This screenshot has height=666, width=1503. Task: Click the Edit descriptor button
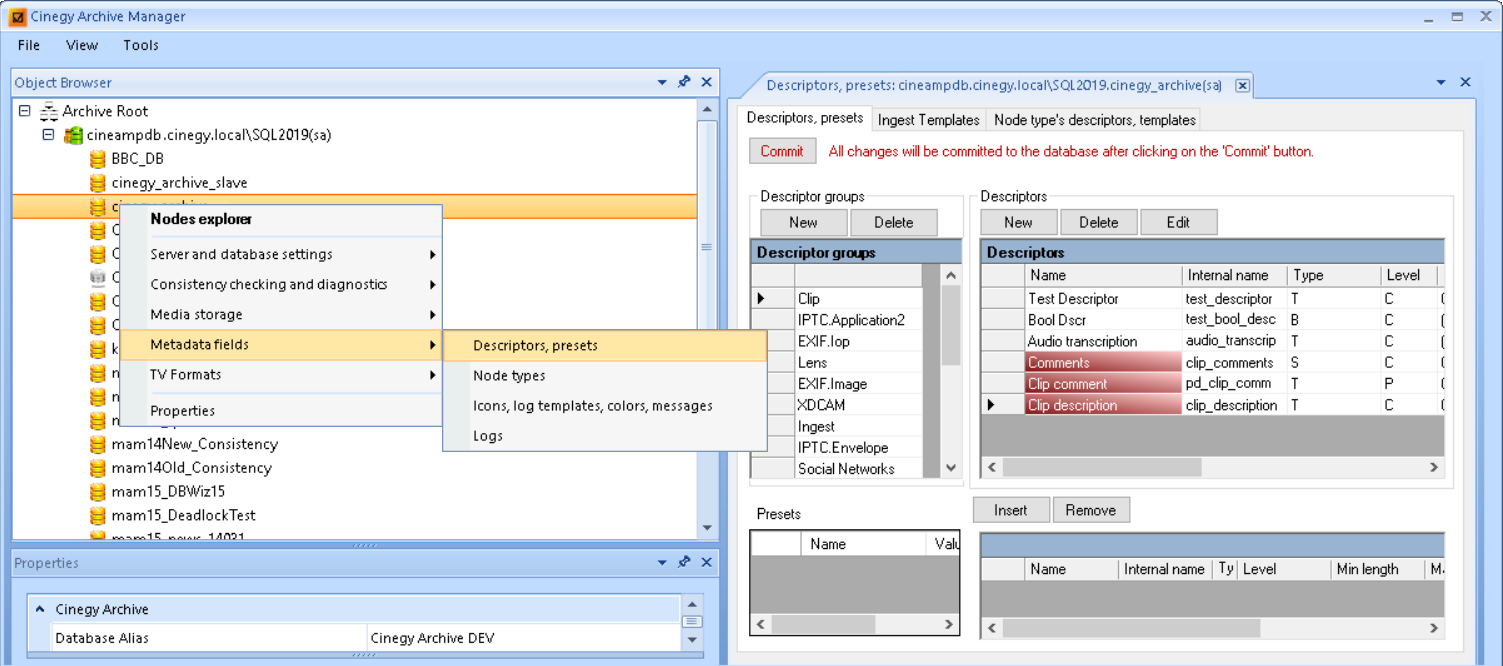coord(1178,222)
